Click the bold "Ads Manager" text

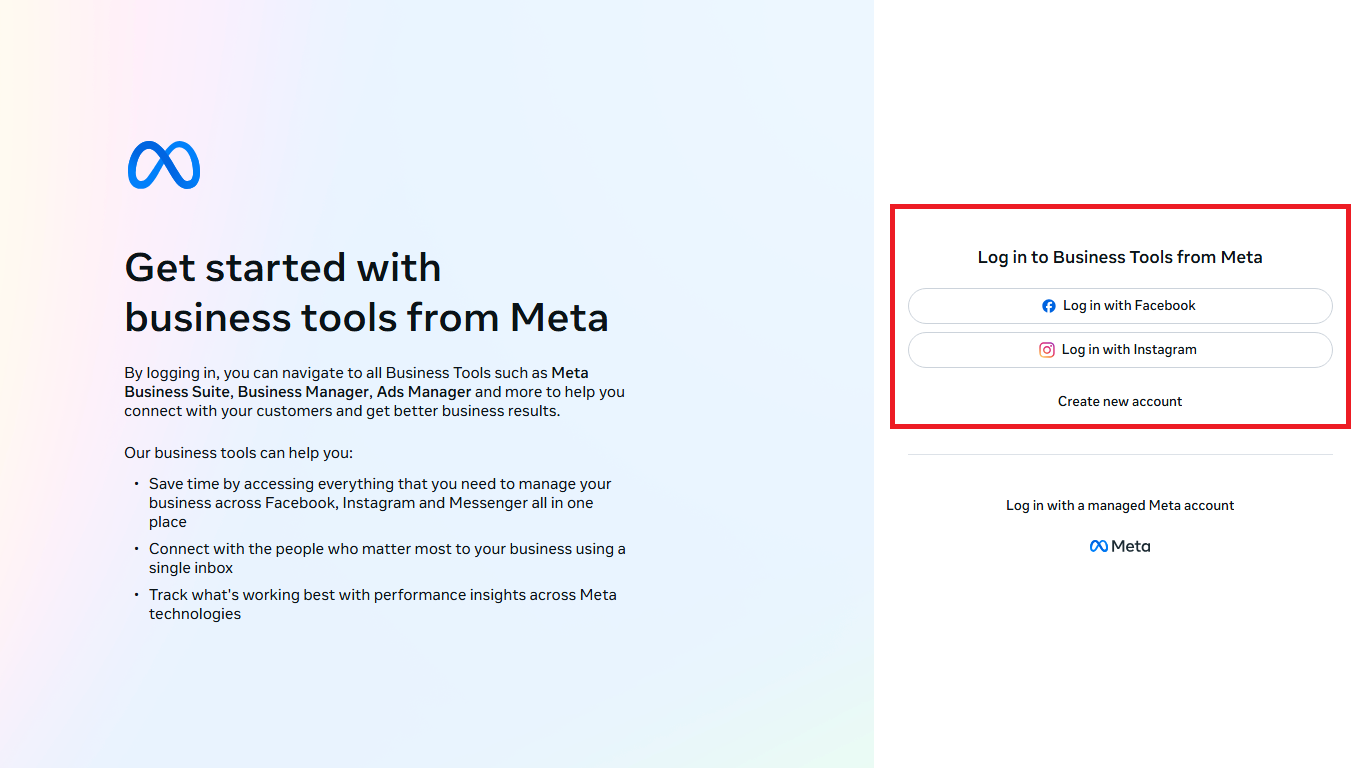(424, 392)
